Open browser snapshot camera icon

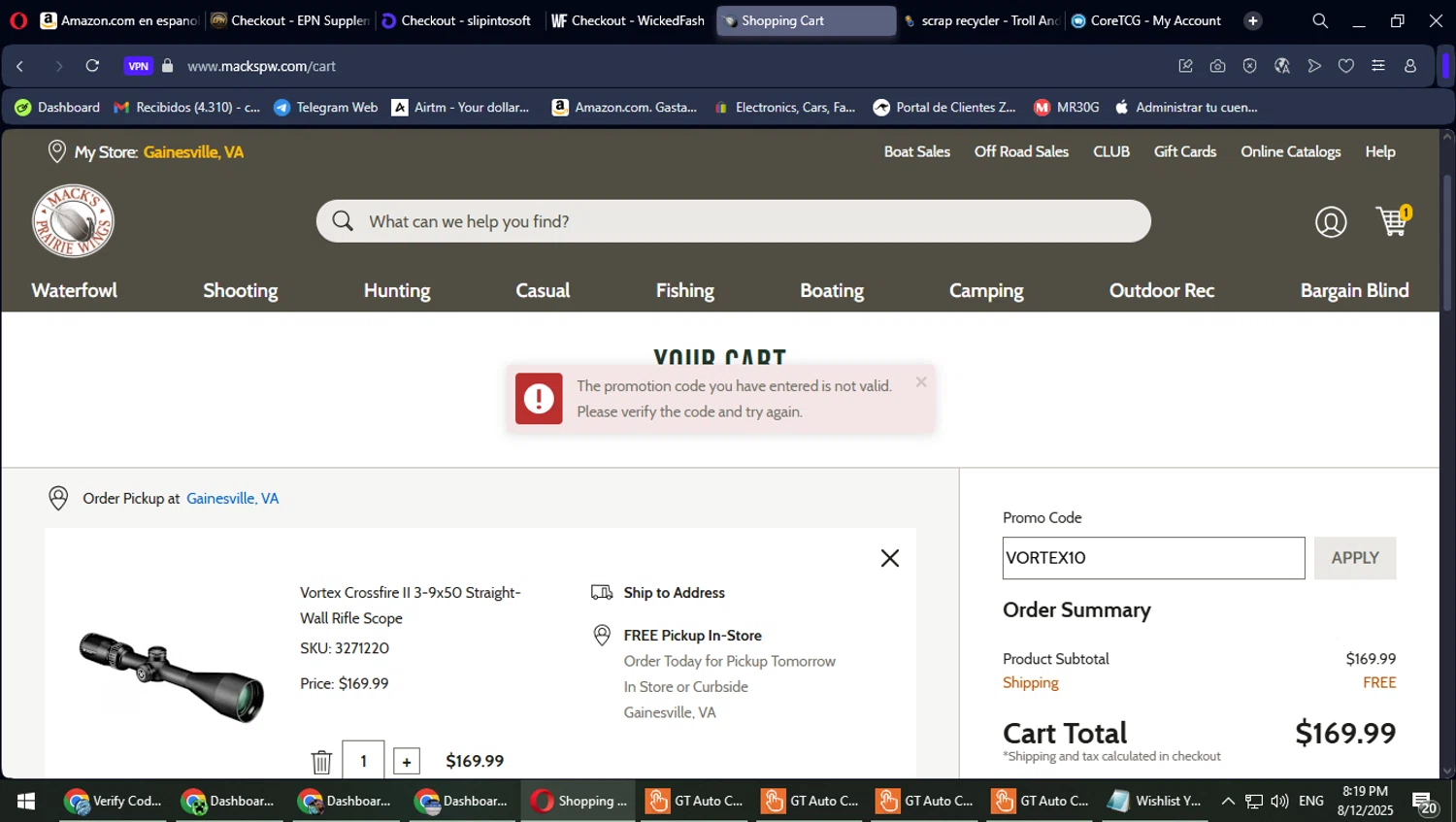click(1217, 66)
